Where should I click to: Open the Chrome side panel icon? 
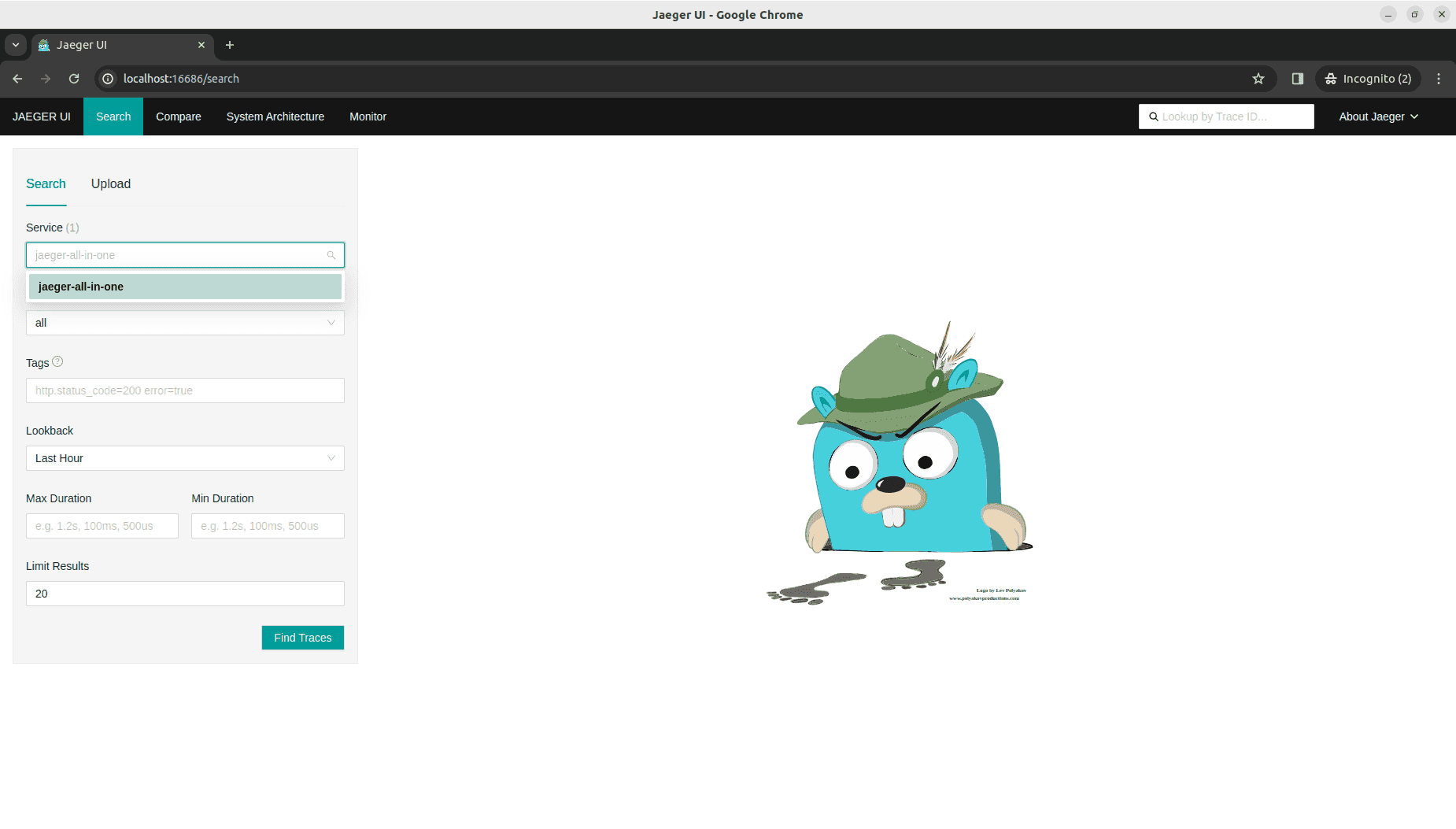[x=1298, y=79]
